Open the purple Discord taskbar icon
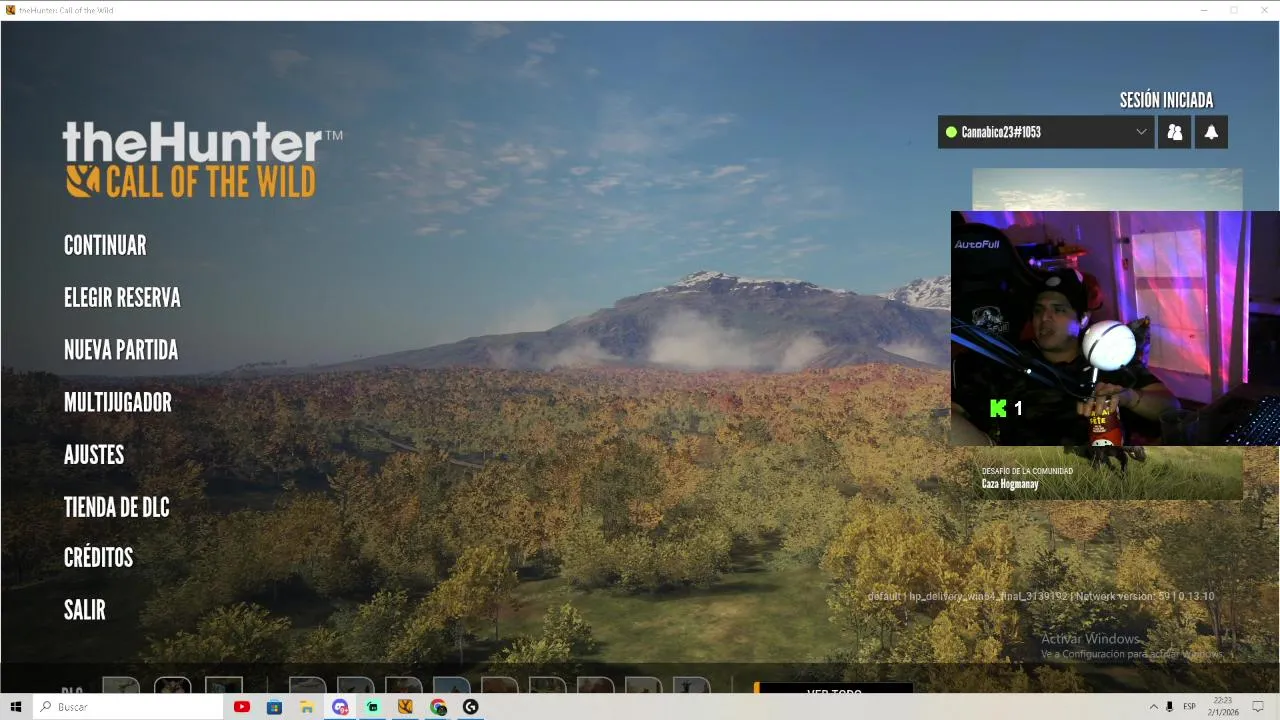Image resolution: width=1280 pixels, height=720 pixels. click(340, 707)
